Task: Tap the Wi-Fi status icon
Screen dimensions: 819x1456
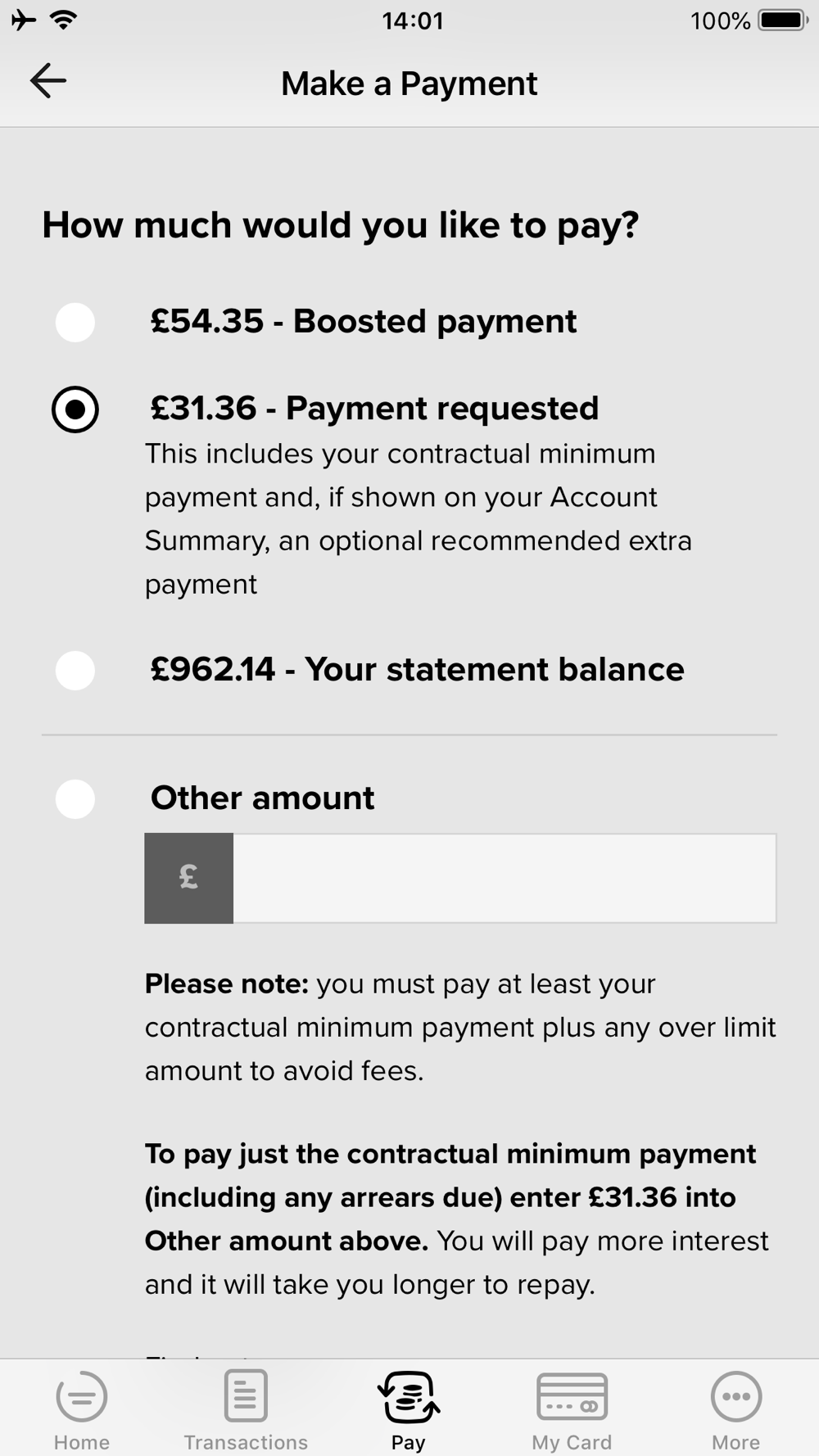Action: (x=63, y=20)
